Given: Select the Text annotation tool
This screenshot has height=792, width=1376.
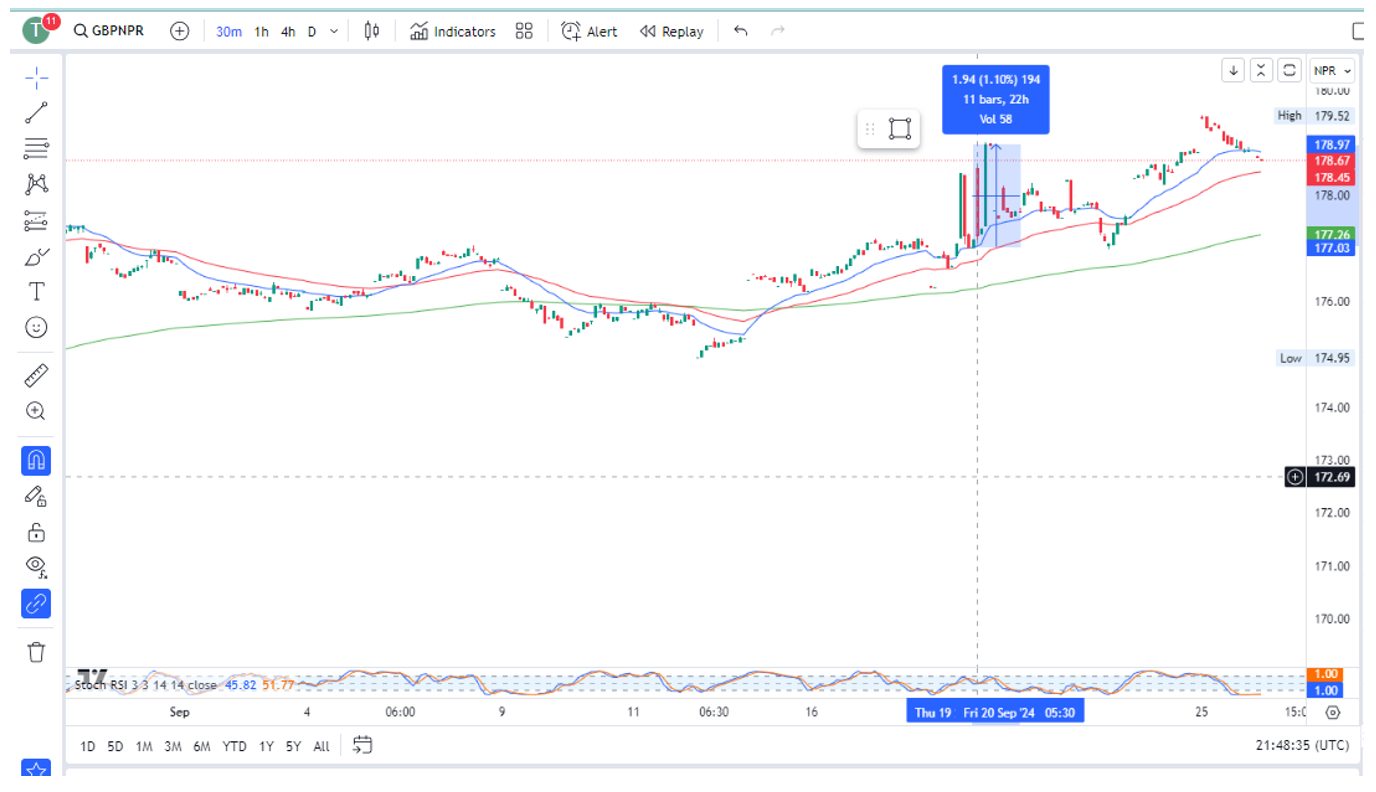Looking at the screenshot, I should pyautogui.click(x=36, y=291).
